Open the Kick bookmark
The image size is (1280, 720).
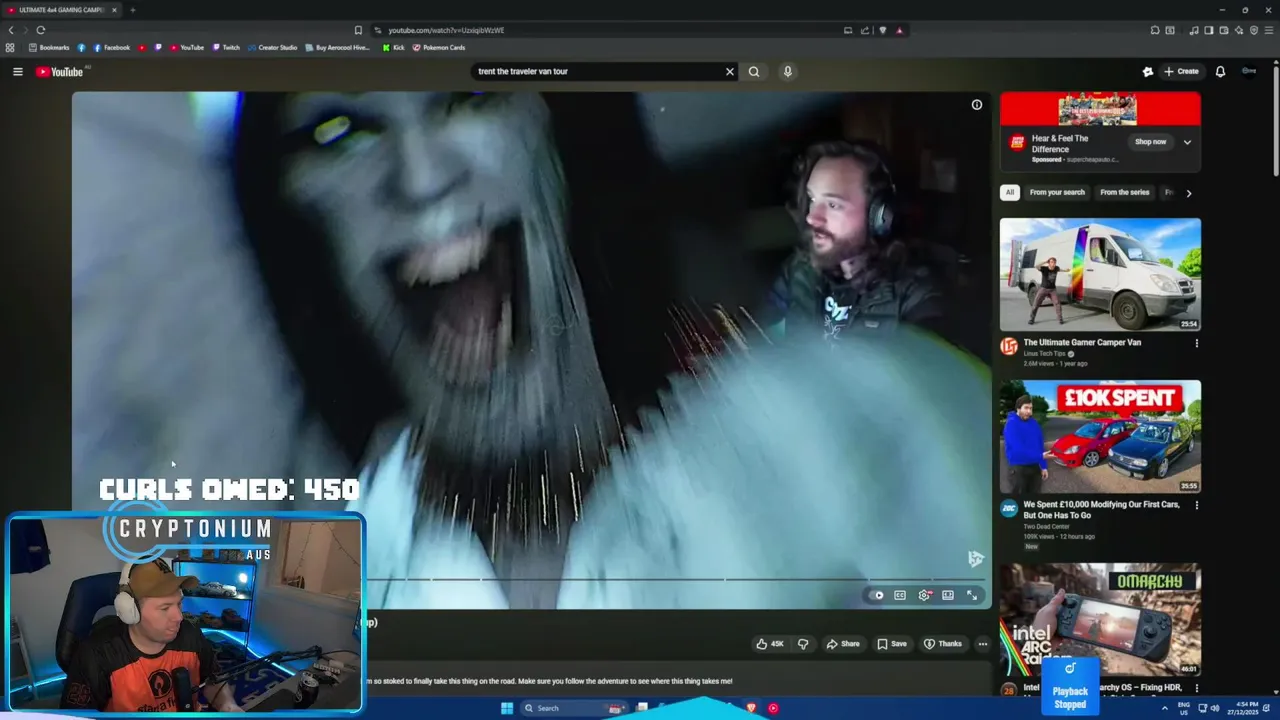pyautogui.click(x=394, y=48)
